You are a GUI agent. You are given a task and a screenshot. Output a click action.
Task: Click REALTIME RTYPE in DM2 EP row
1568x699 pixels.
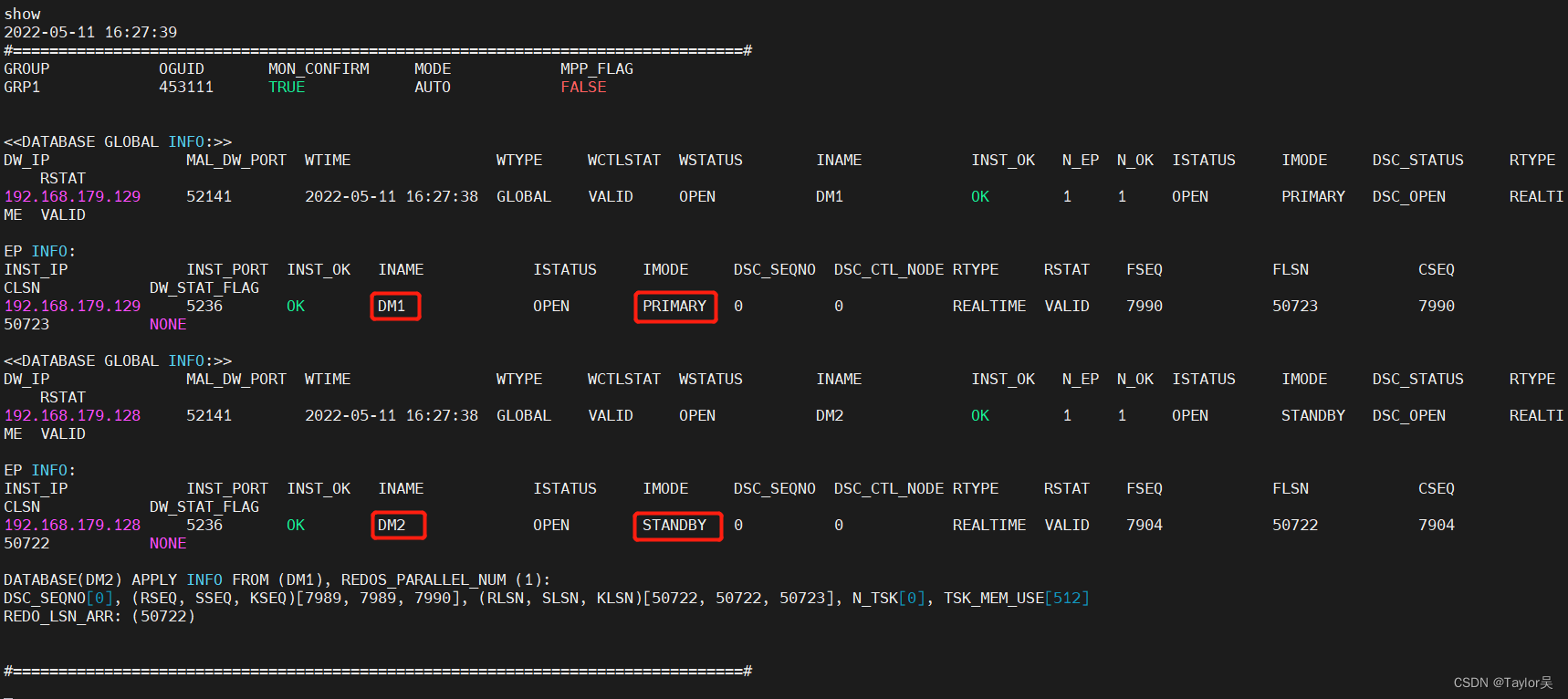pyautogui.click(x=989, y=526)
